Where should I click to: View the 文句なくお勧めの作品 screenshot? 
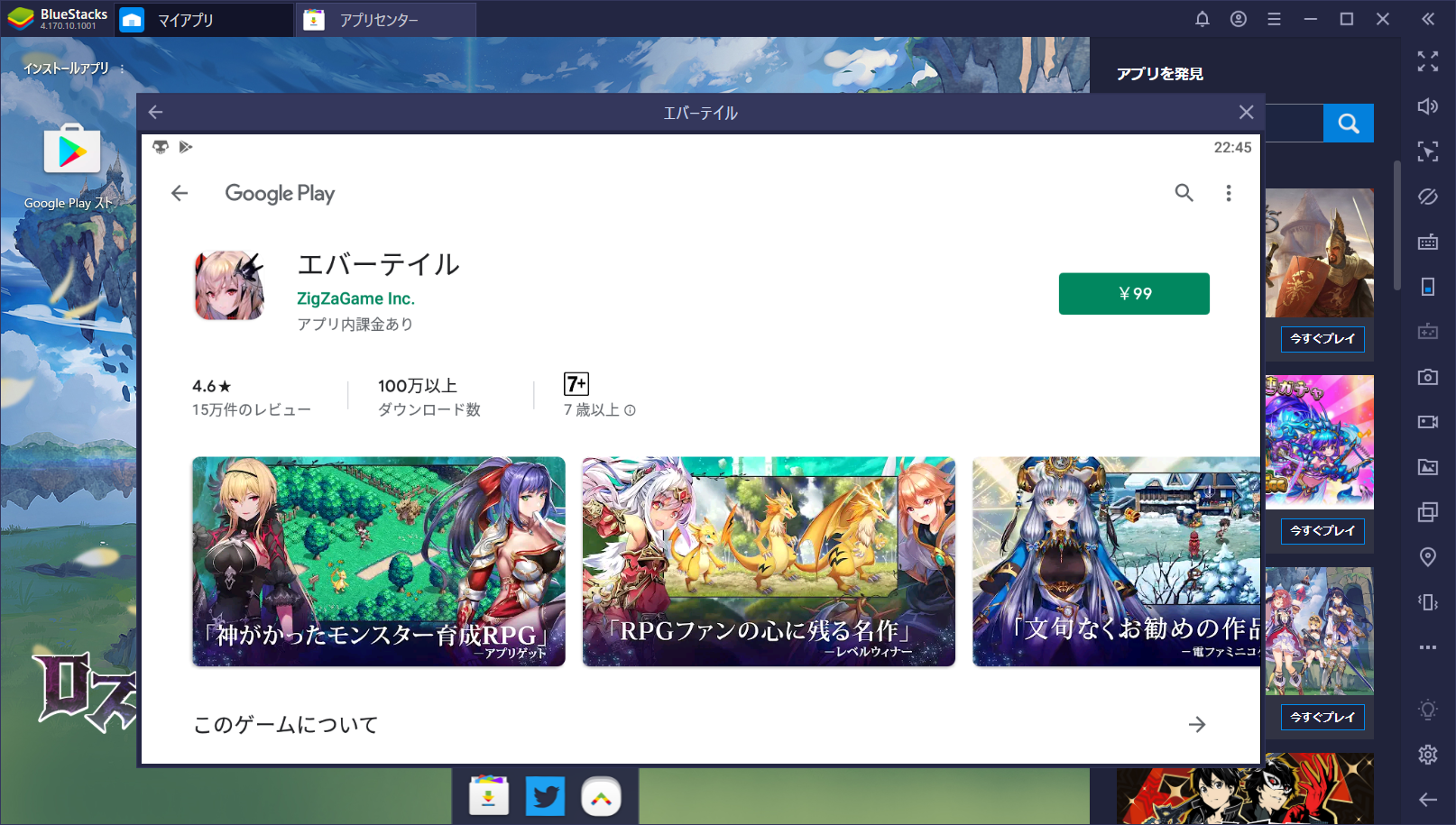click(x=1117, y=562)
